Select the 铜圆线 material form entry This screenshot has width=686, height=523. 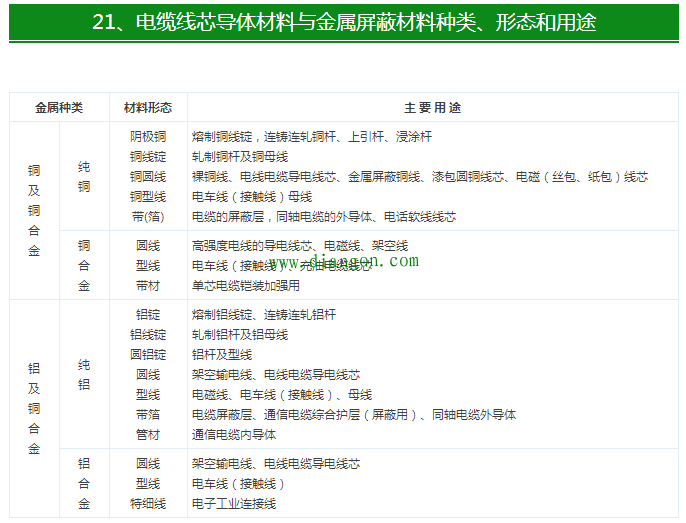(x=147, y=176)
